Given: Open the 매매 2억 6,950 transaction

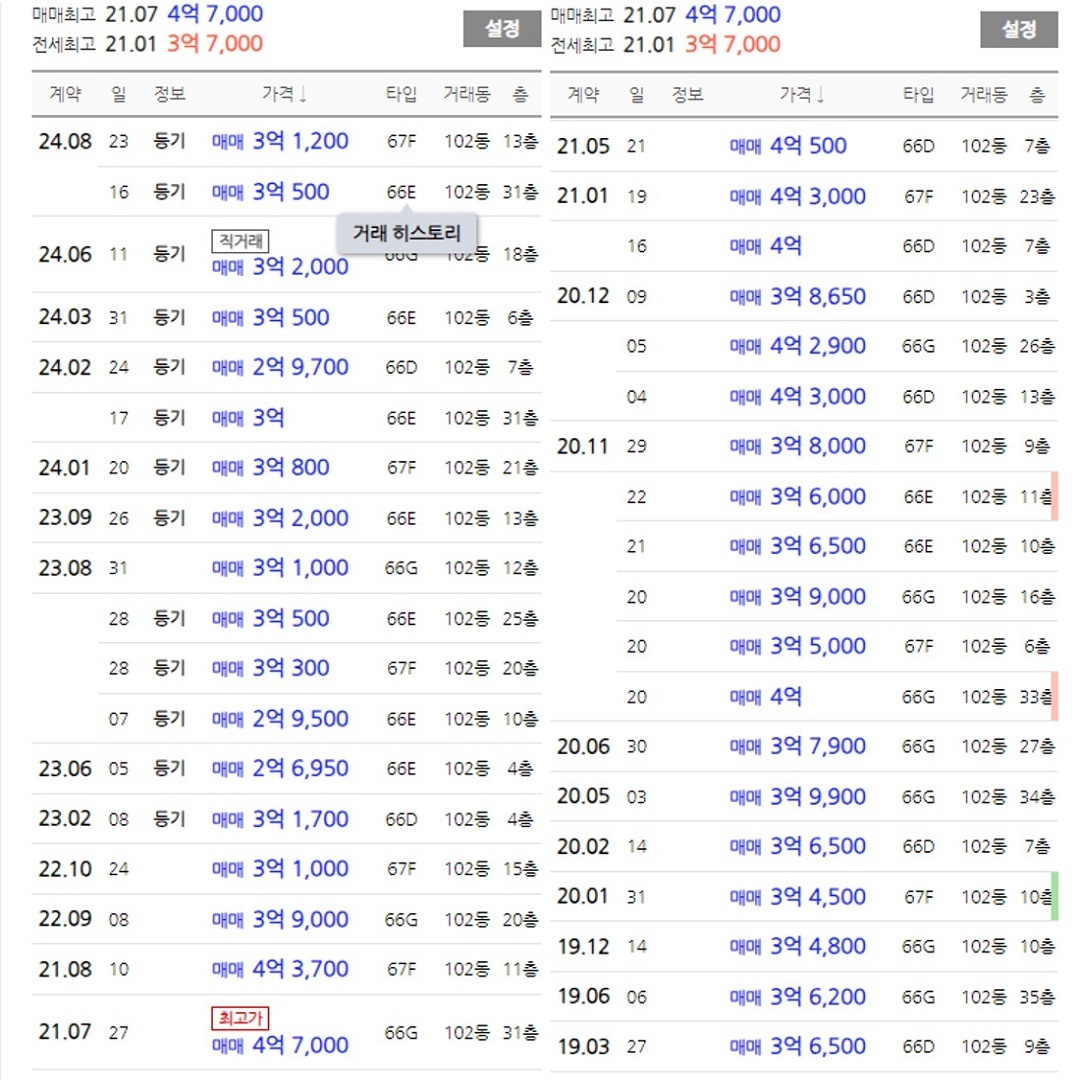Looking at the screenshot, I should click(x=280, y=769).
